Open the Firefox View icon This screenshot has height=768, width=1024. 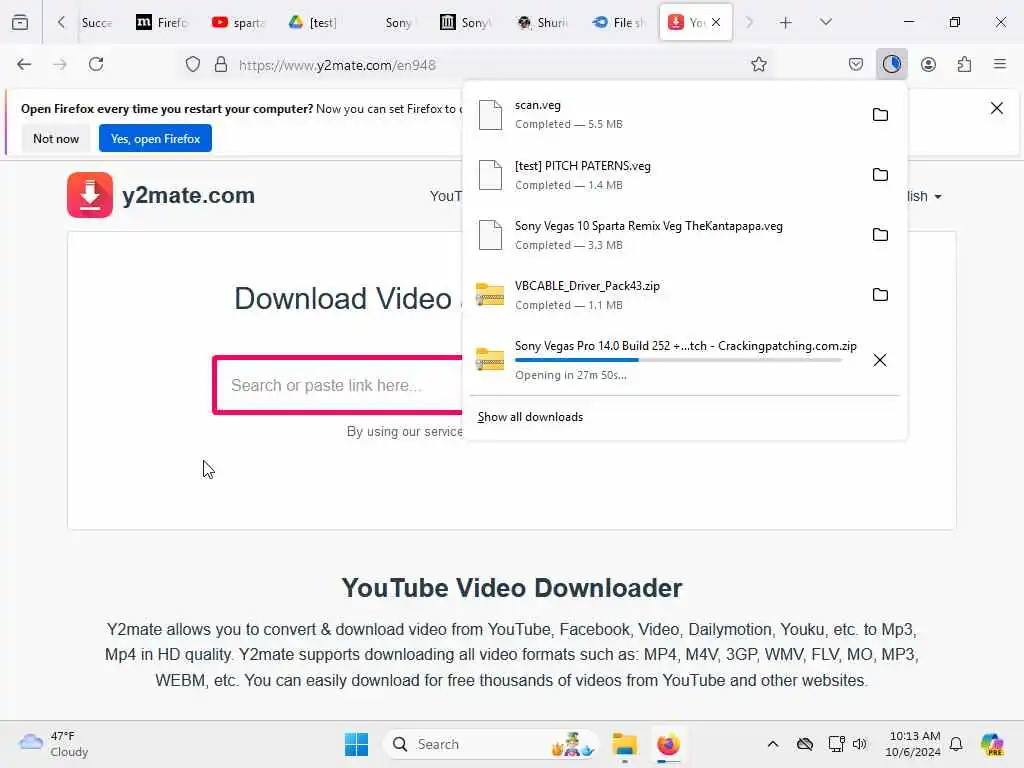20,22
